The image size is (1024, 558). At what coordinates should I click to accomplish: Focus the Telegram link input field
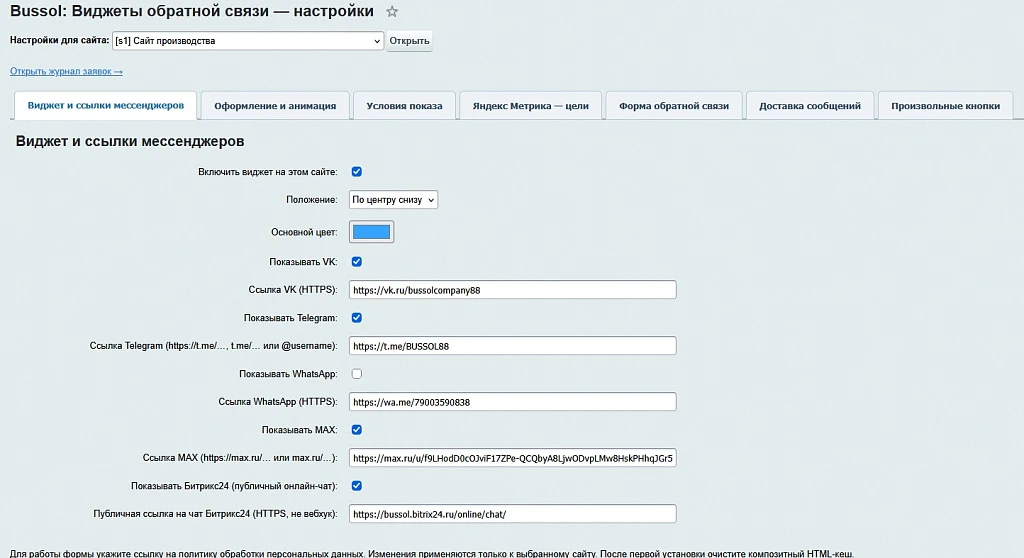tap(513, 346)
